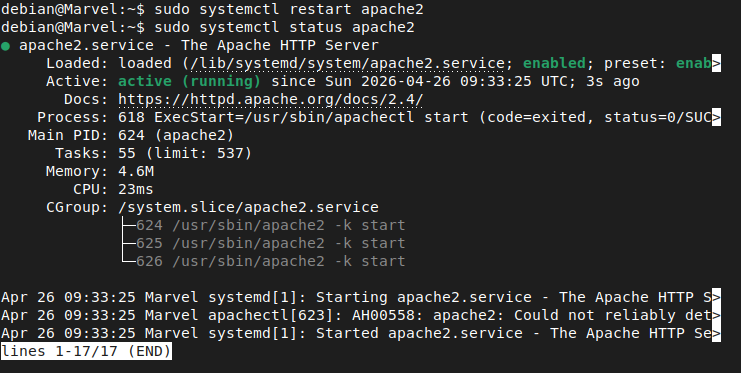The height and width of the screenshot is (373, 741).
Task: Click the AH00558 apachectl warning log line
Action: pyautogui.click(x=361, y=315)
